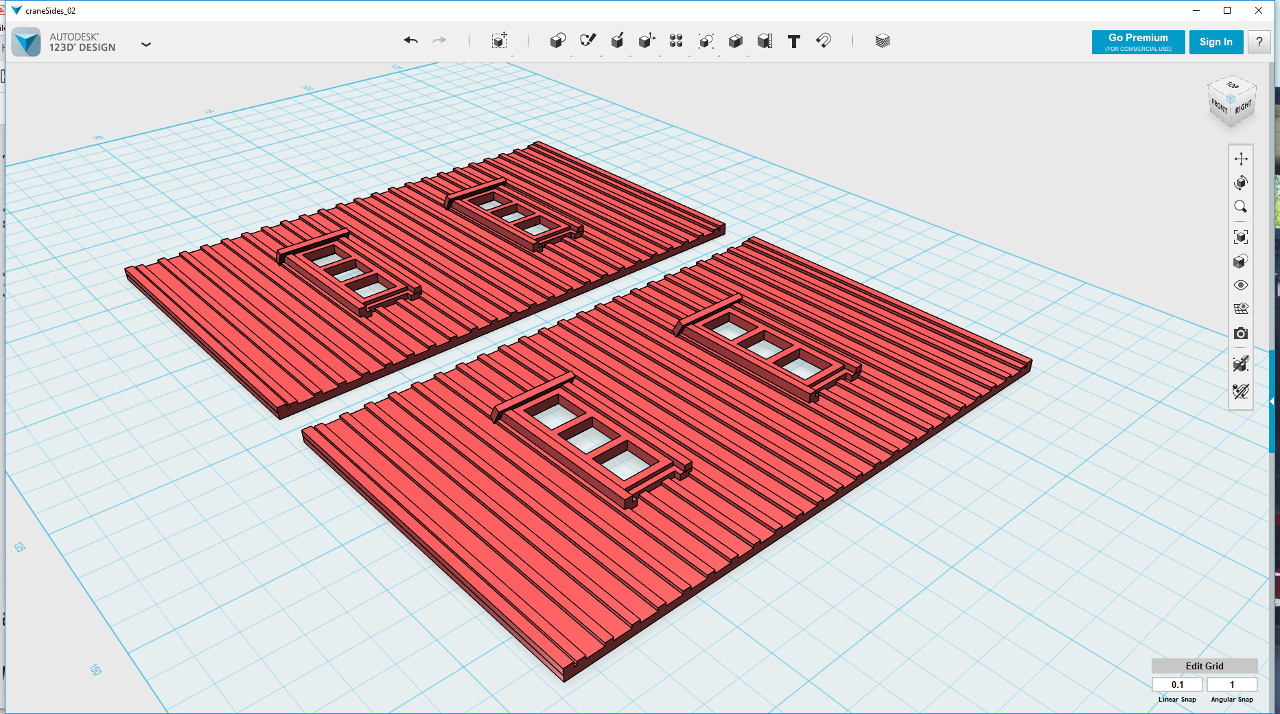This screenshot has height=714, width=1280.
Task: Toggle the grid visibility icon
Action: point(1241,309)
